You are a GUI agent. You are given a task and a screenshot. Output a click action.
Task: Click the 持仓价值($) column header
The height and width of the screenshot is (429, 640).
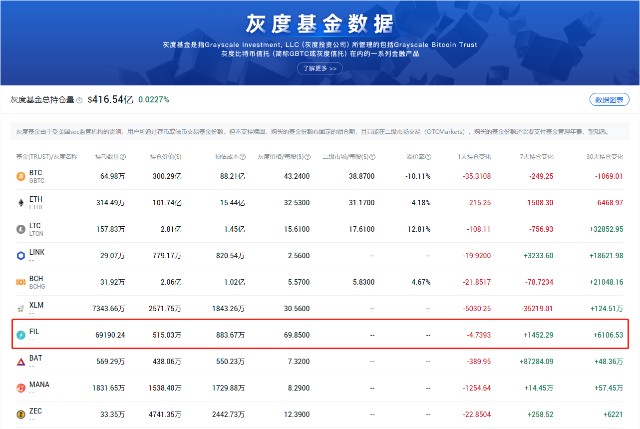(165, 157)
